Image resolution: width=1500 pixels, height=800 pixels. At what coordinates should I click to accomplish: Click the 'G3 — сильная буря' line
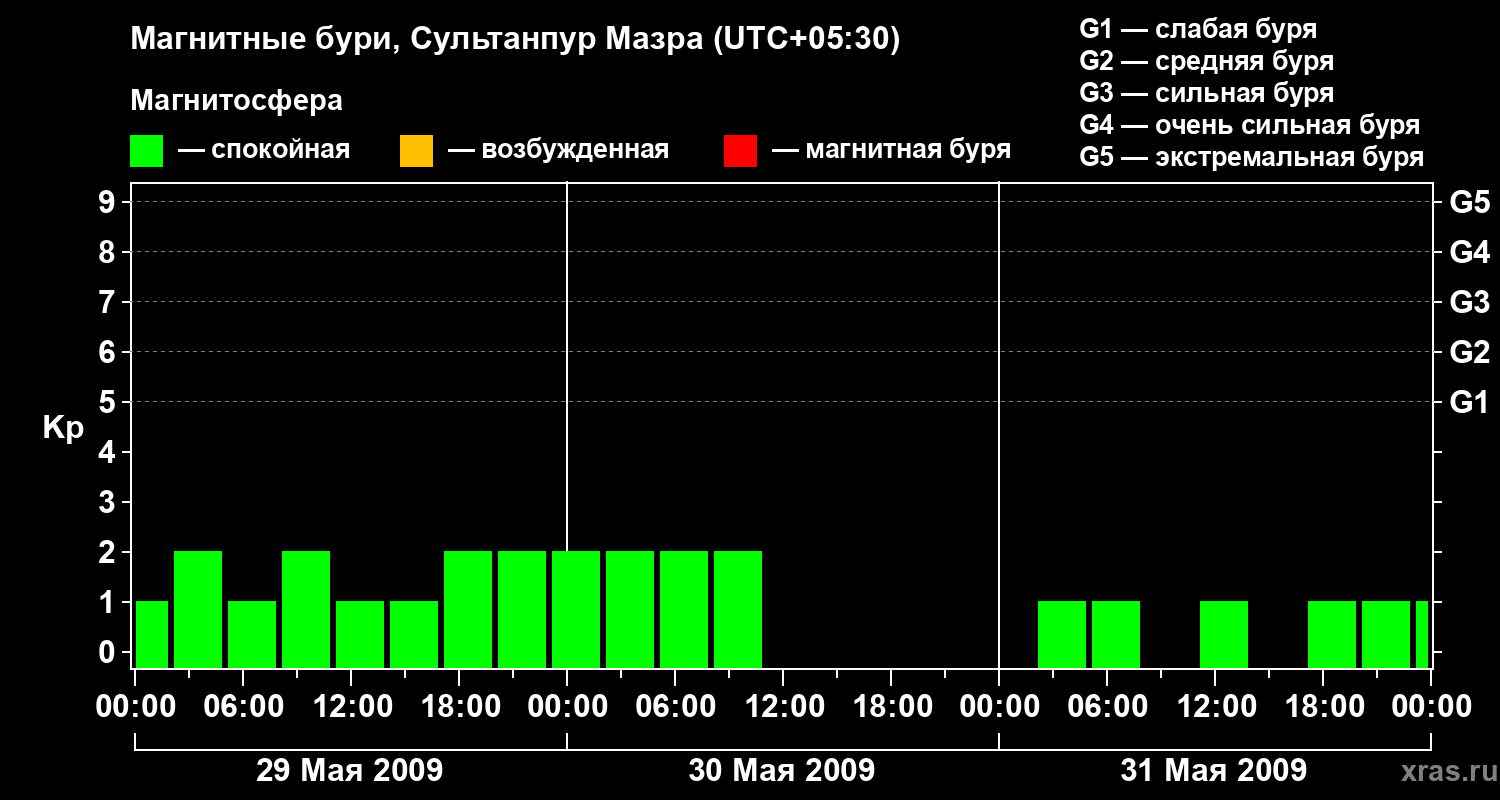[1206, 93]
